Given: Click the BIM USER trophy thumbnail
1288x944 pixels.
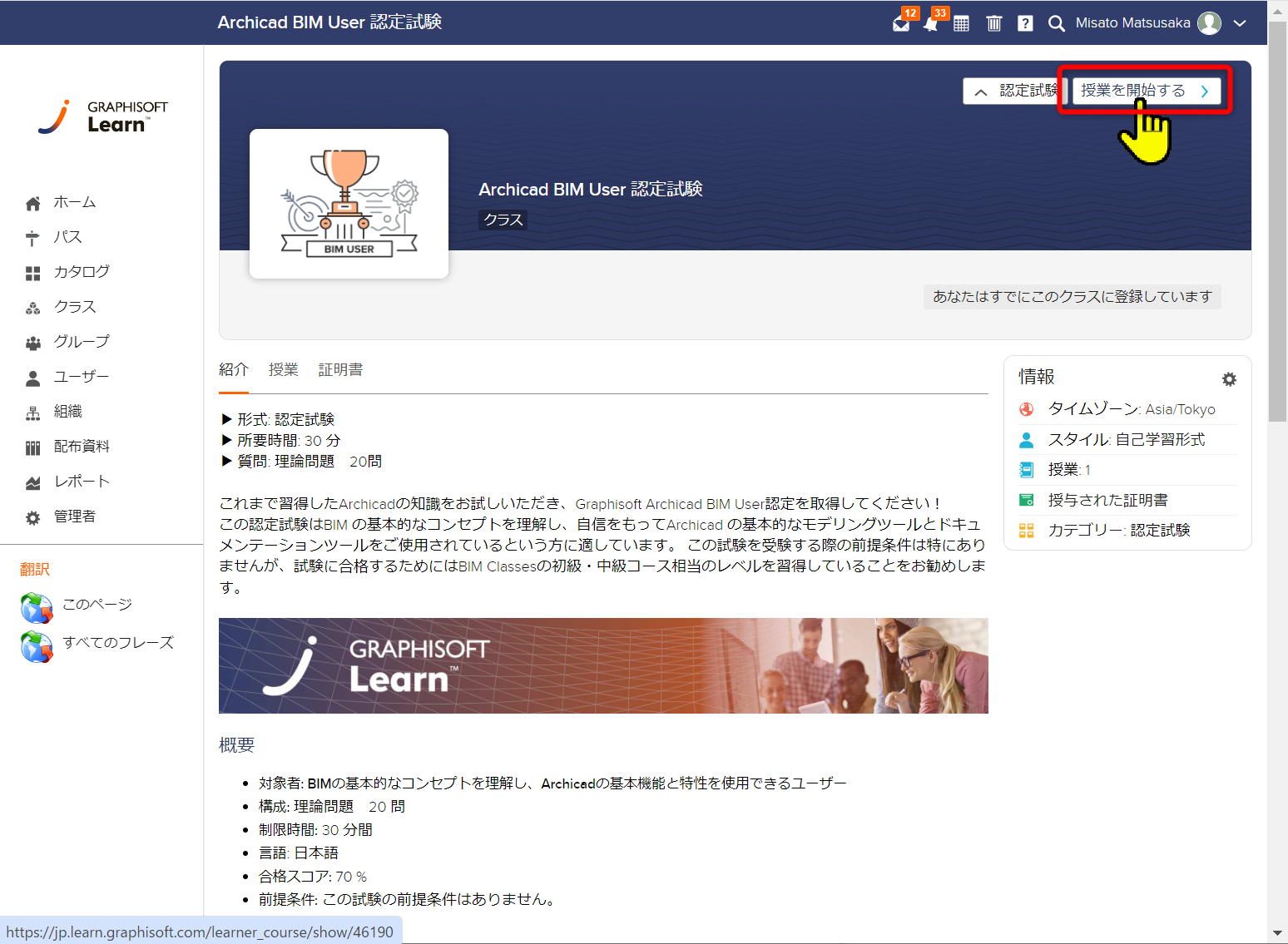Looking at the screenshot, I should point(349,204).
